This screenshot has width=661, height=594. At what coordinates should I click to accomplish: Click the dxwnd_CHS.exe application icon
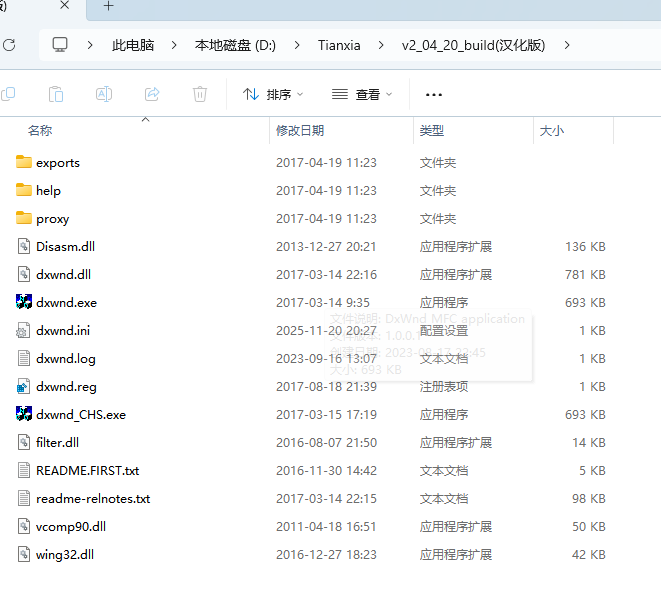[25, 414]
